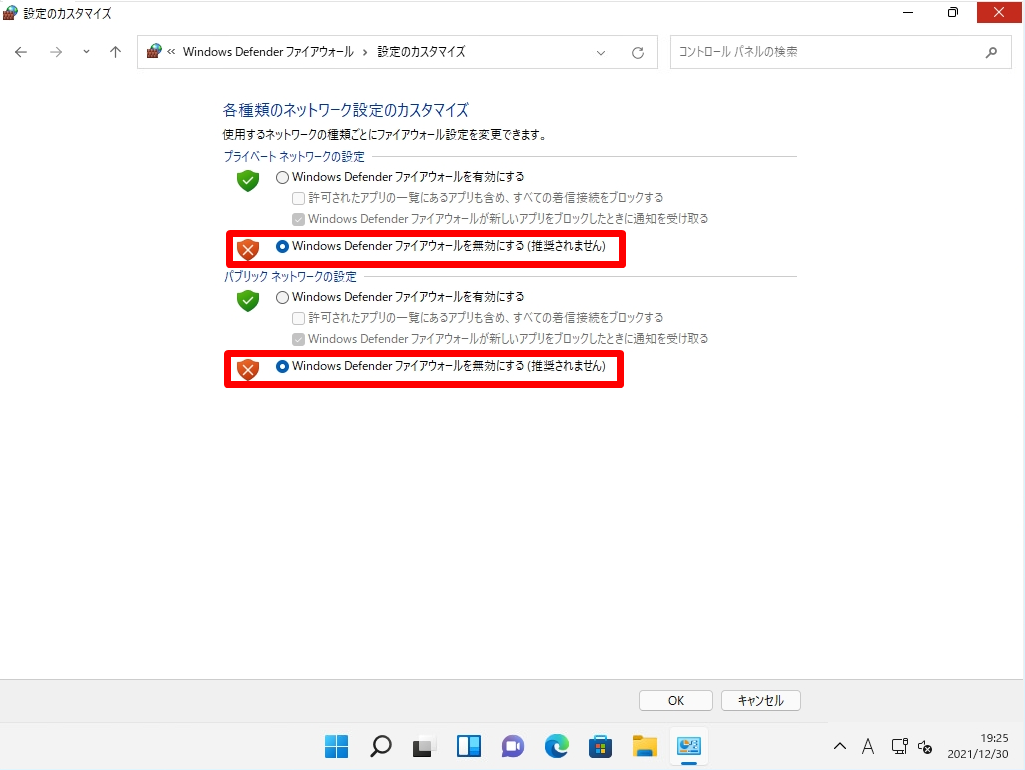Viewport: 1025px width, 770px height.
Task: Click the green shield icon under public network
Action: (x=248, y=301)
